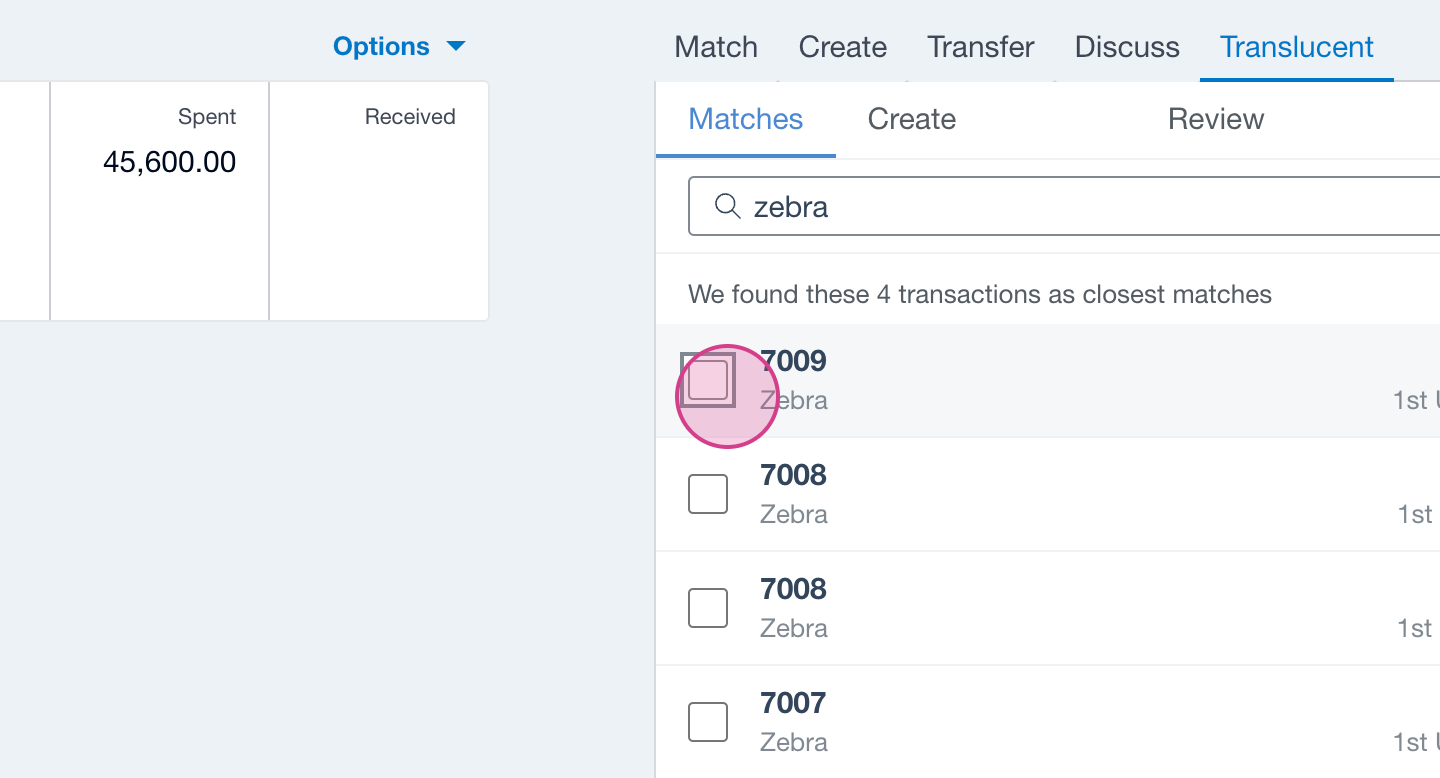Tick the checkbox for transaction 7009
This screenshot has height=778, width=1440.
pos(708,380)
